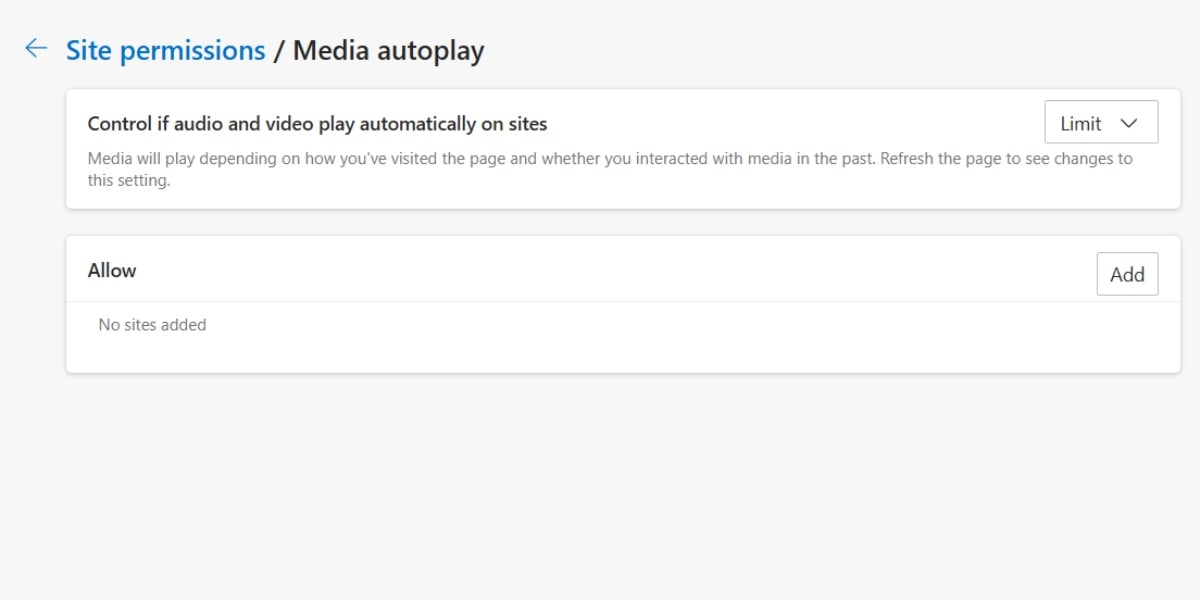1200x600 pixels.
Task: Navigate to Site permissions from the breadcrumb
Action: 165,50
